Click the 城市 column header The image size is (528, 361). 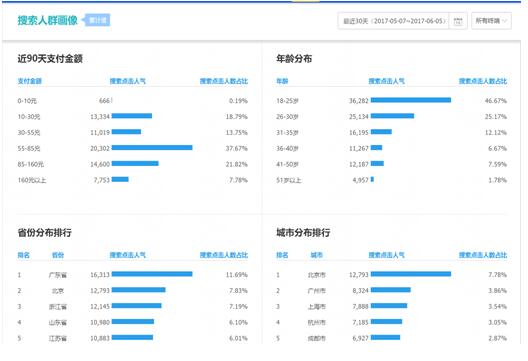coord(317,255)
